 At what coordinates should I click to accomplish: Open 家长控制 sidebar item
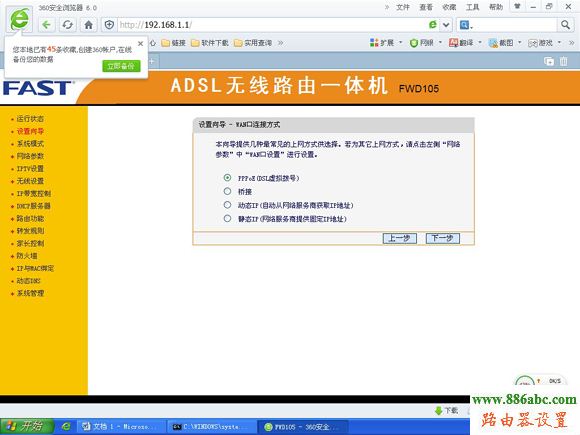pos(30,243)
